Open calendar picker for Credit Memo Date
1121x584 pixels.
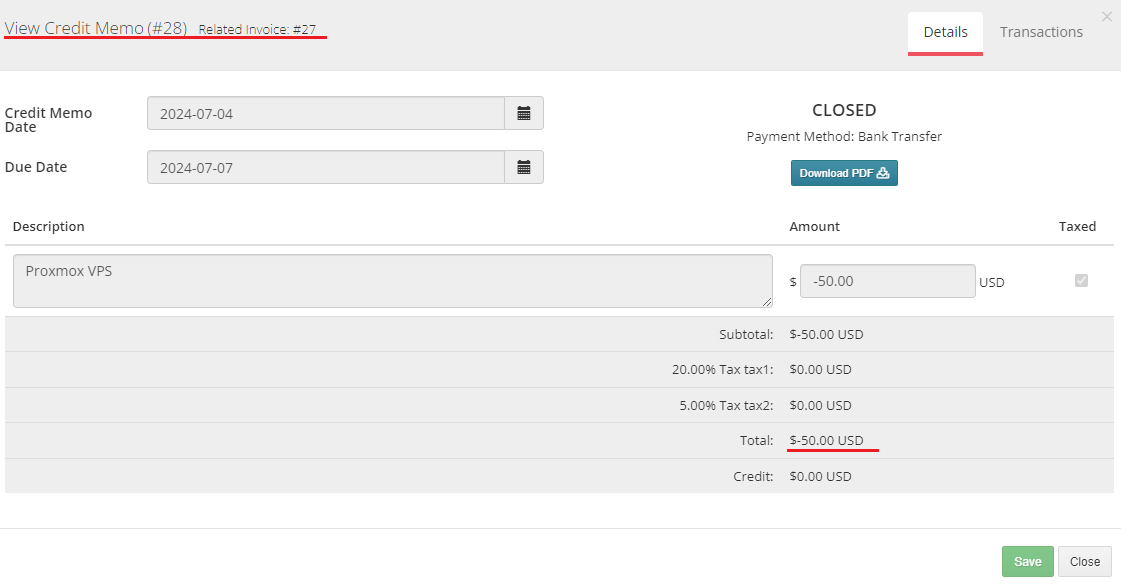click(523, 113)
